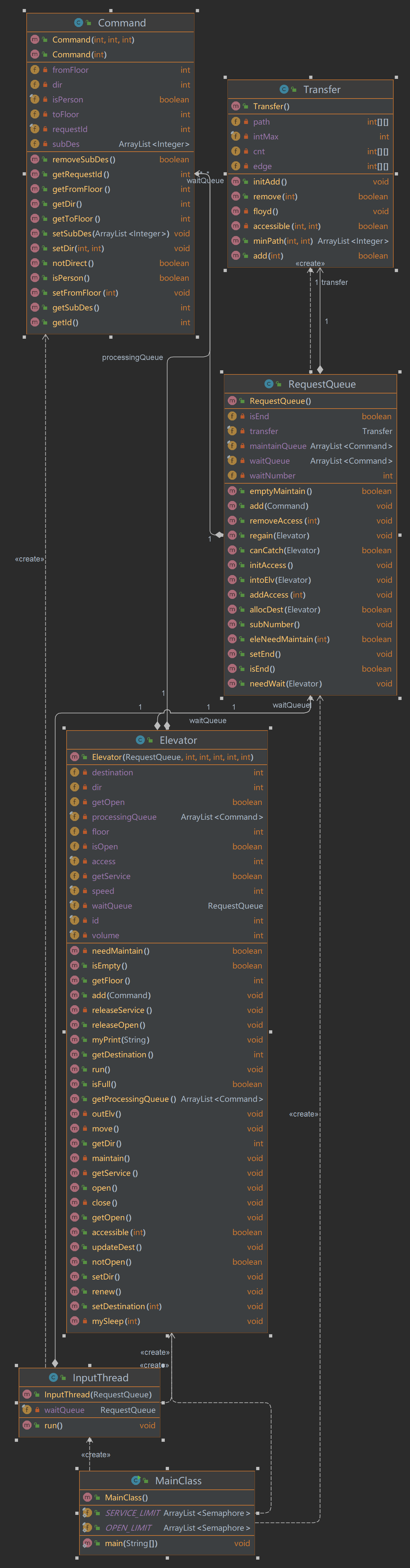
Task: Select the "InputThread(RequestQueue)" constructor
Action: click(98, 1394)
